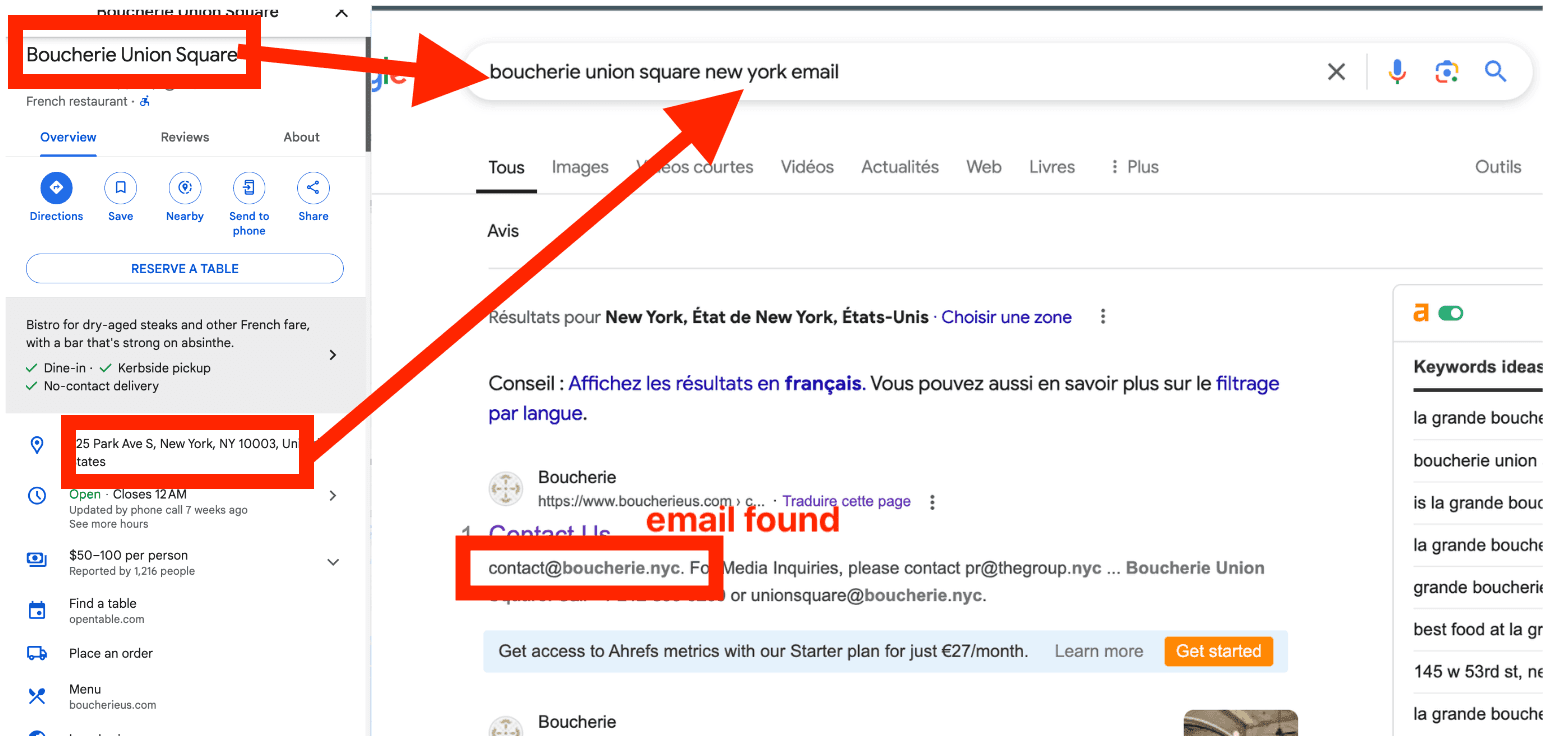Click the result thumbnail image of second Boucherie result
This screenshot has width=1550, height=736.
1240,723
